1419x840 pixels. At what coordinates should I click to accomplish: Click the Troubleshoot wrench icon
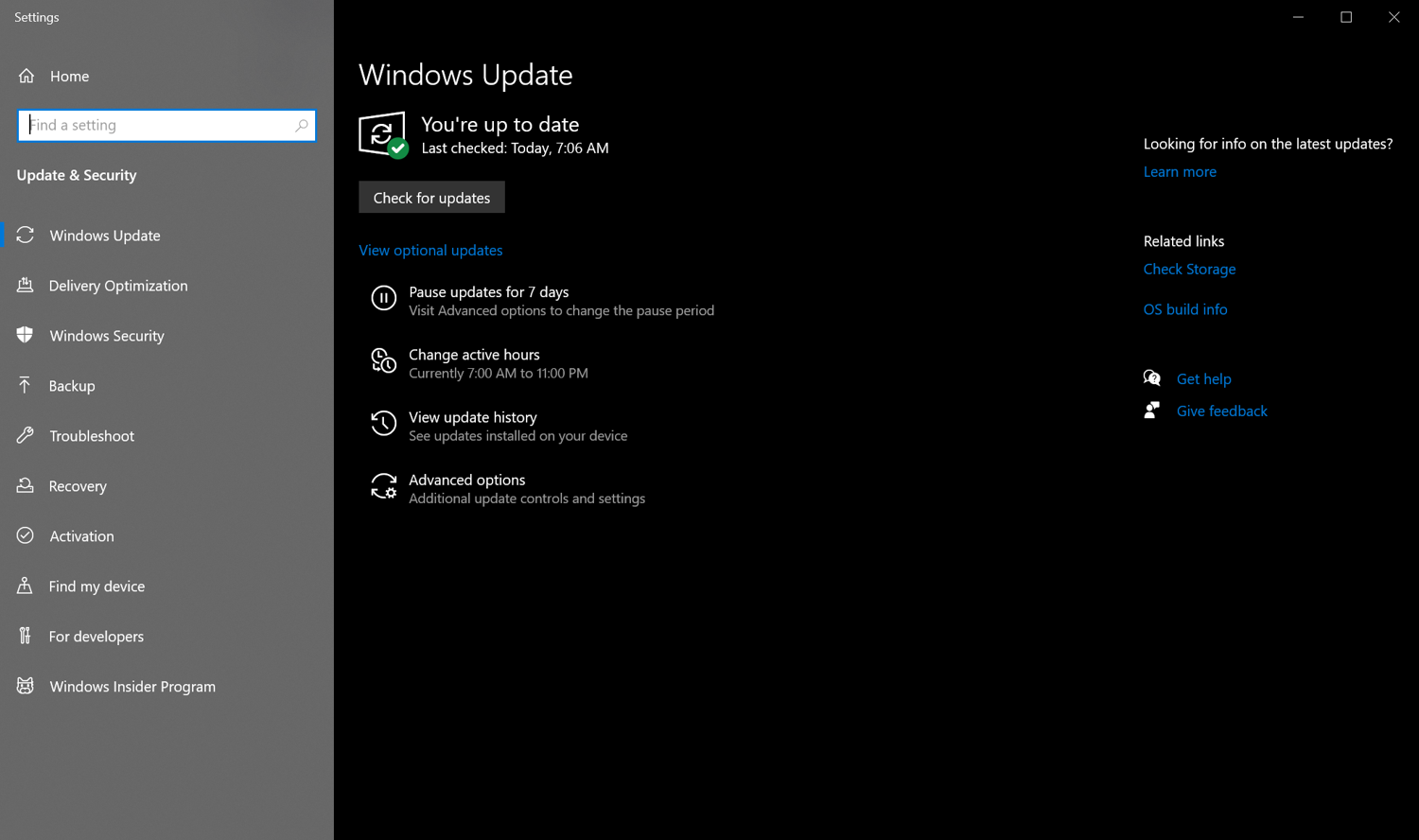[x=26, y=435]
